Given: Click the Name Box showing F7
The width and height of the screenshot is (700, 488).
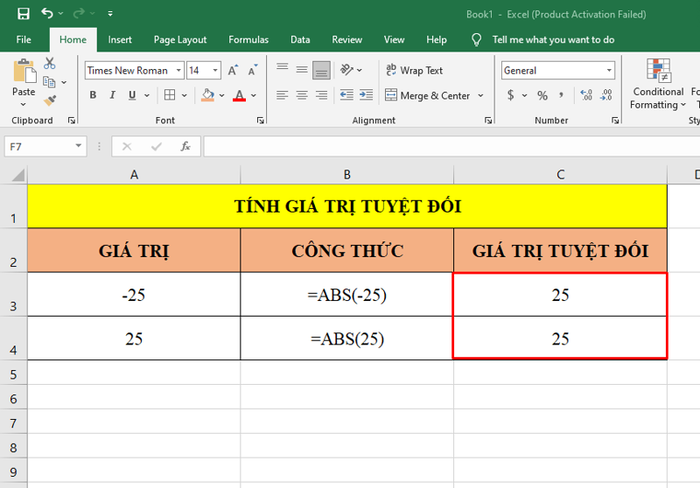Looking at the screenshot, I should tap(45, 146).
